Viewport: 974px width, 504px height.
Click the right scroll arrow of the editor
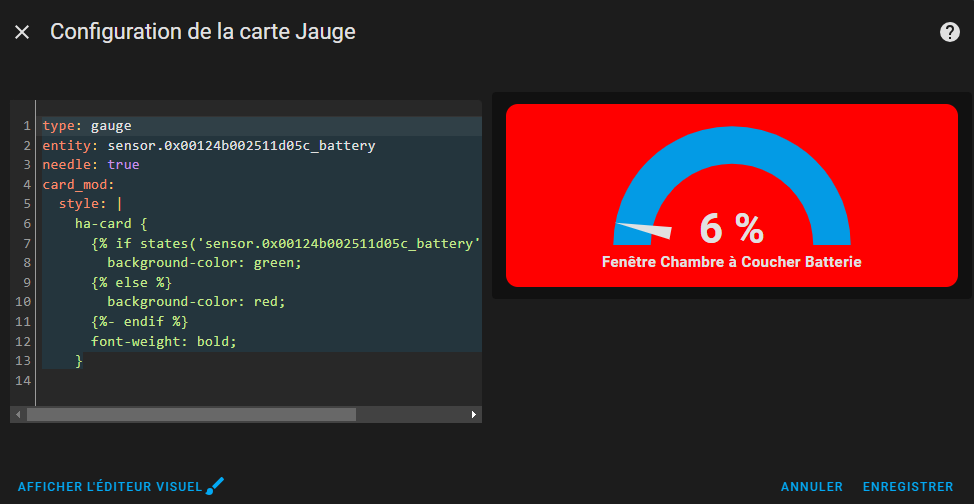coord(474,414)
